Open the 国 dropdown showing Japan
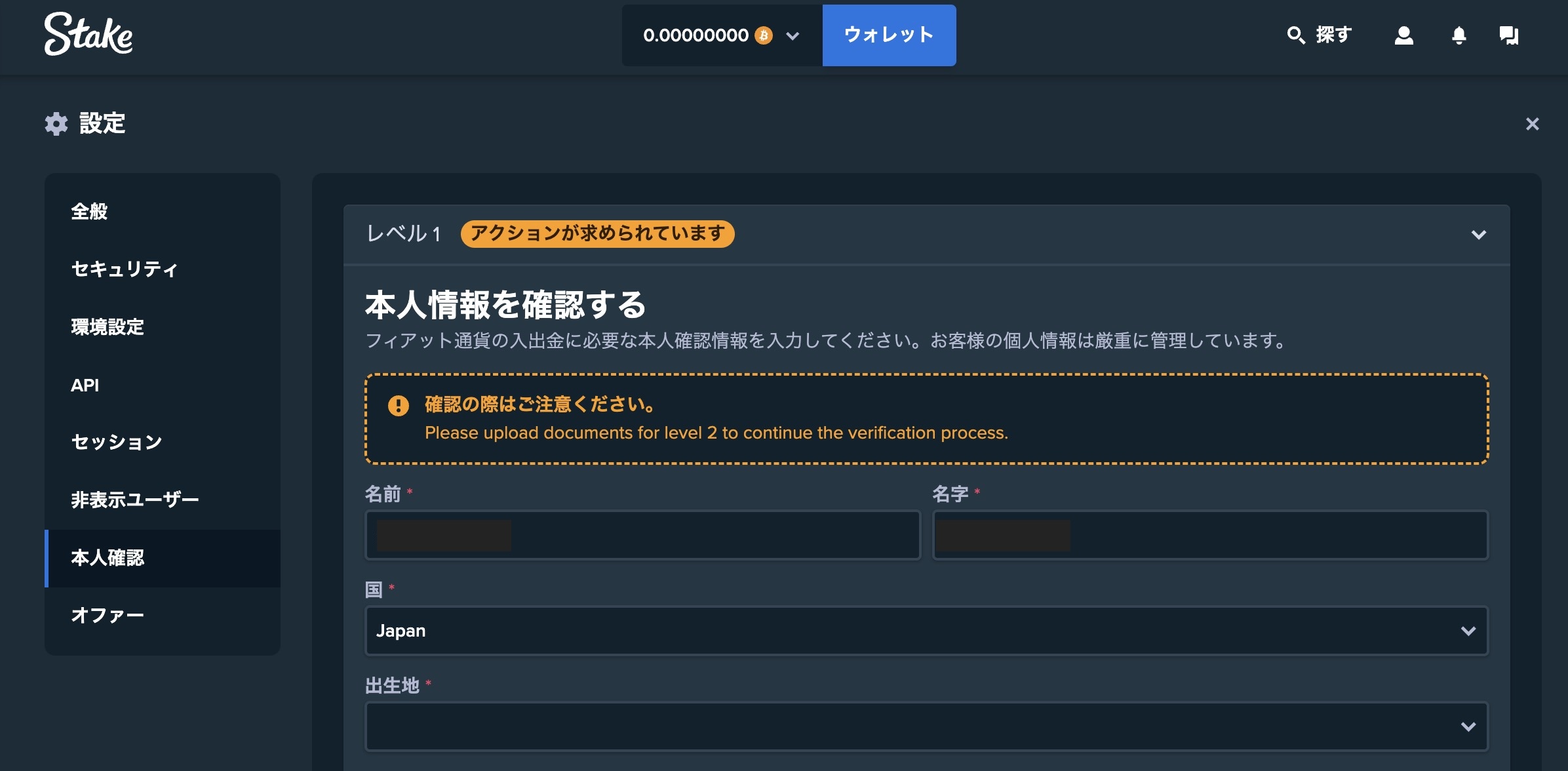The width and height of the screenshot is (1568, 771). [x=926, y=631]
